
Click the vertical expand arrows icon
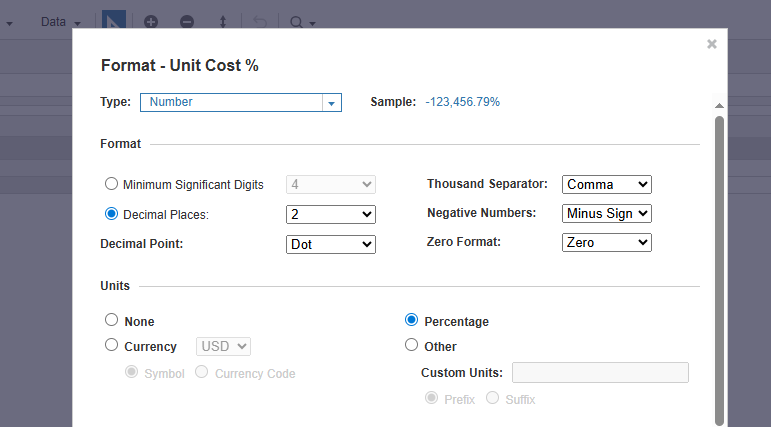[x=223, y=22]
